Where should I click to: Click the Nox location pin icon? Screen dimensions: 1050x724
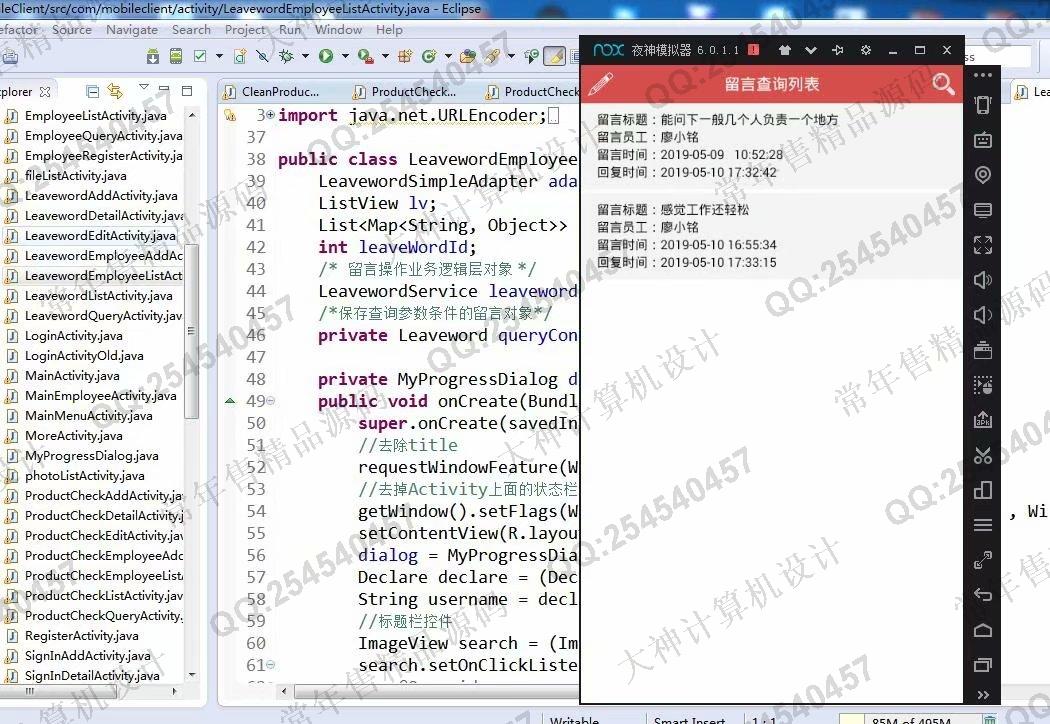[982, 176]
